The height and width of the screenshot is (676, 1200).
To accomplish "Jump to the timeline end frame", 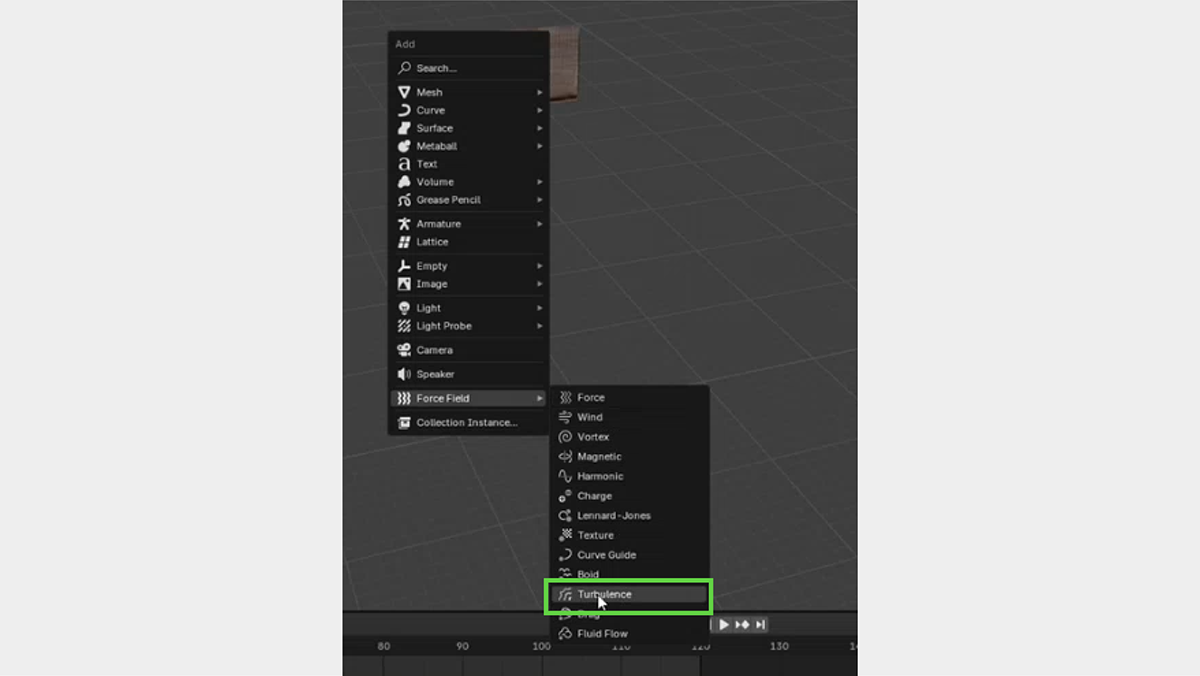I will coord(760,624).
